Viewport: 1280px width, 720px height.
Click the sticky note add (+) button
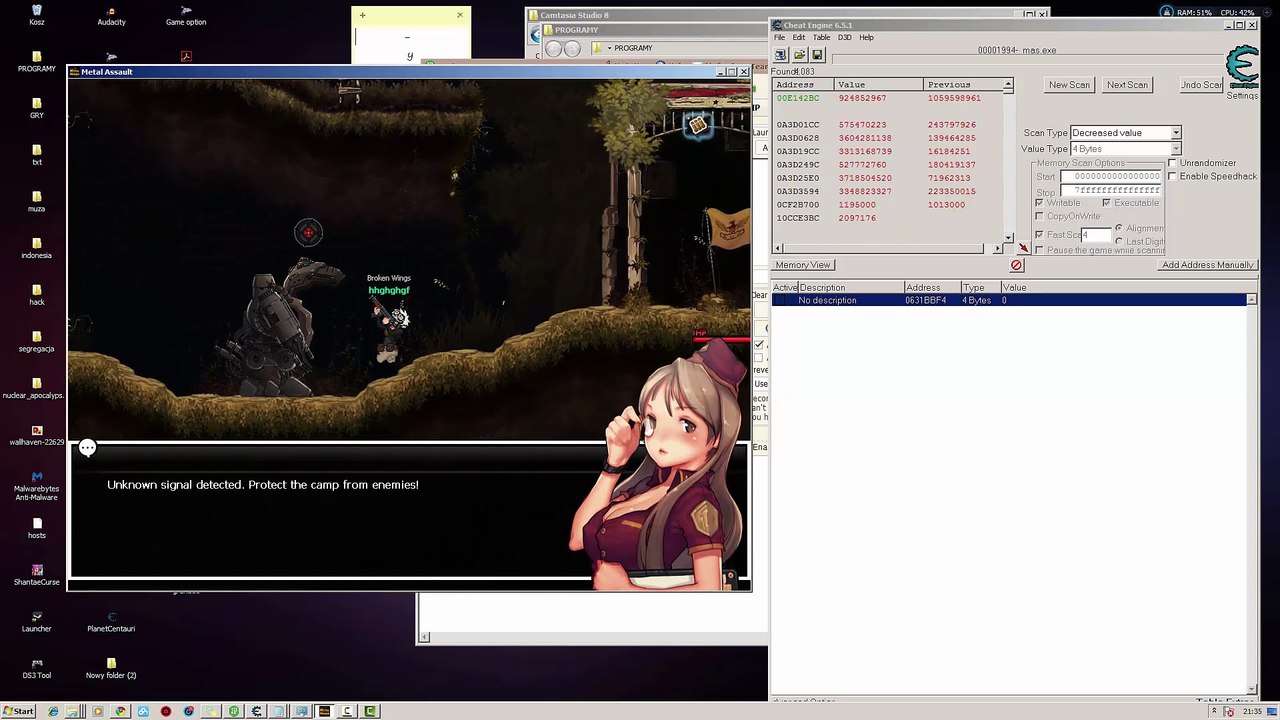(362, 15)
